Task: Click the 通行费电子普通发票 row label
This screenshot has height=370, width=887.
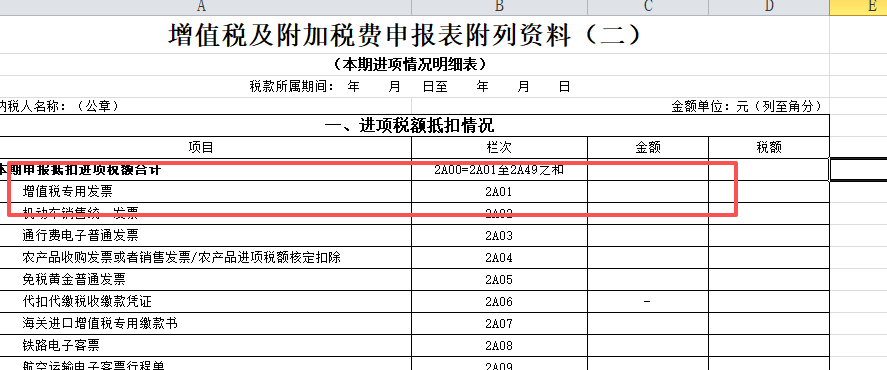Action: 80,236
